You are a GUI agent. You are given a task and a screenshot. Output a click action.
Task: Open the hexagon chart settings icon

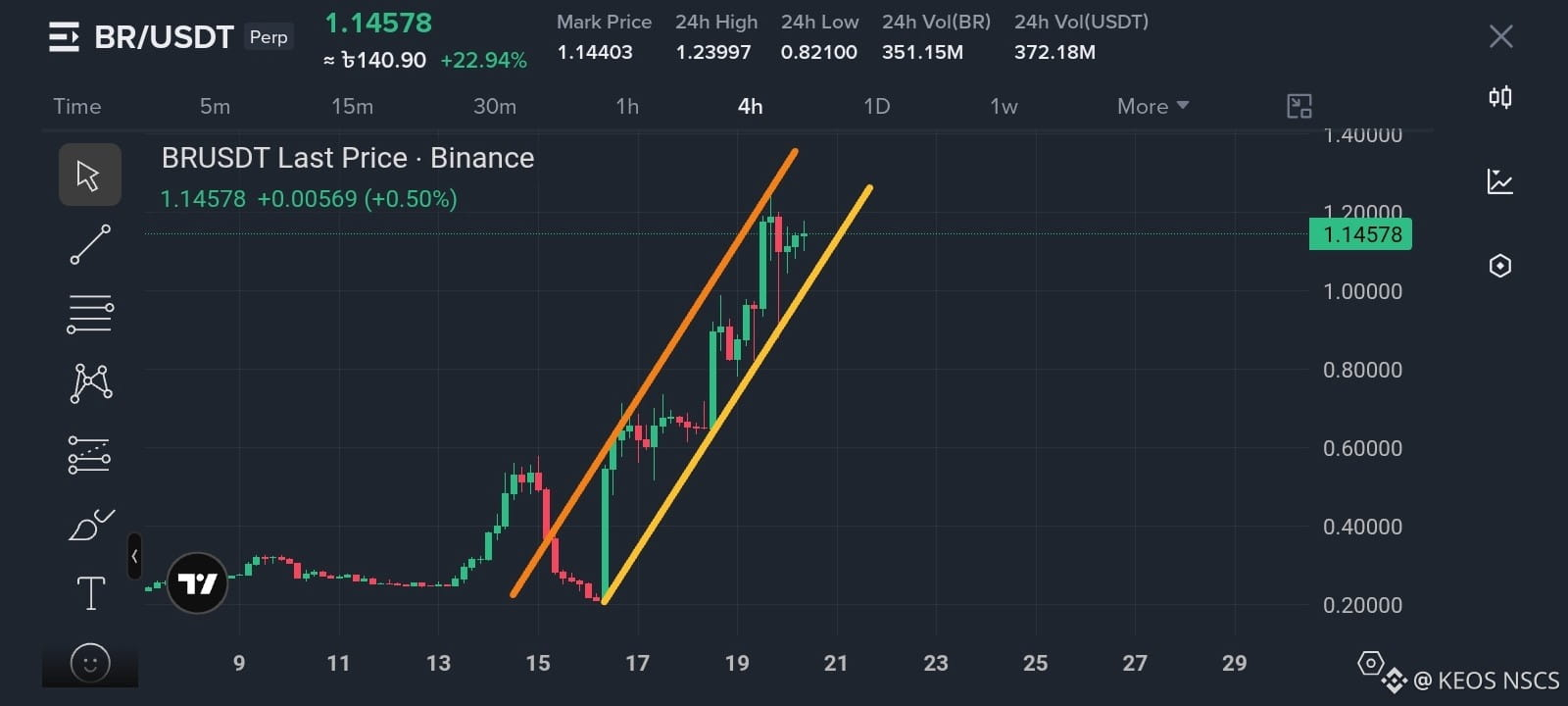(1499, 266)
